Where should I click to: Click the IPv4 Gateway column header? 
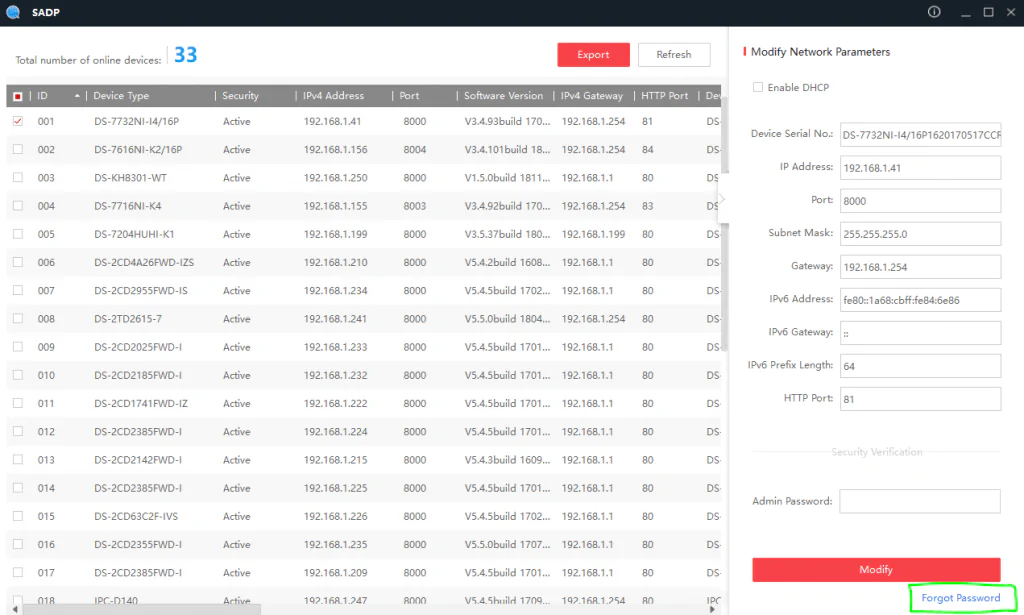tap(592, 96)
